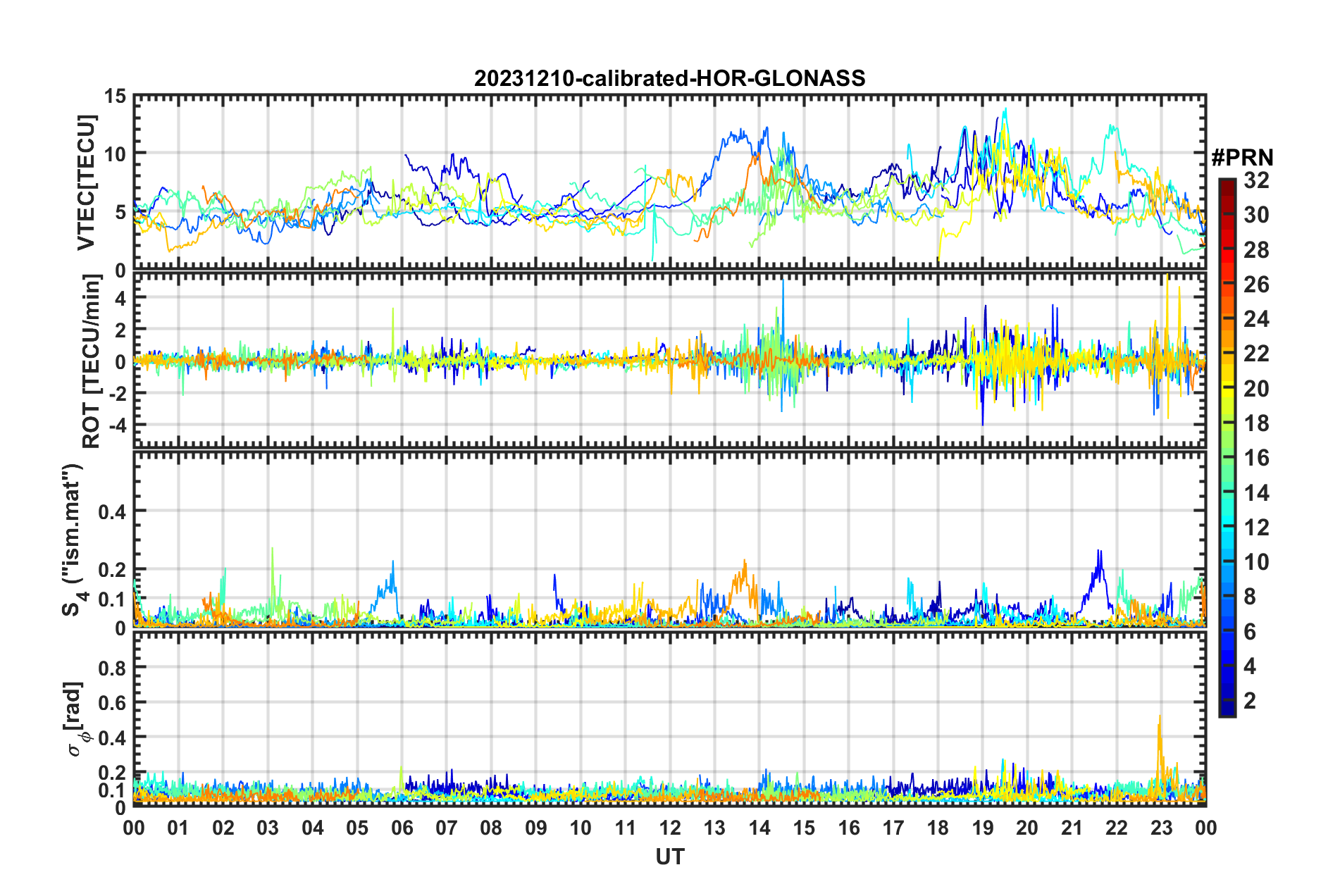Click x-axis hour label 09
Image resolution: width=1340 pixels, height=896 pixels.
point(536,828)
